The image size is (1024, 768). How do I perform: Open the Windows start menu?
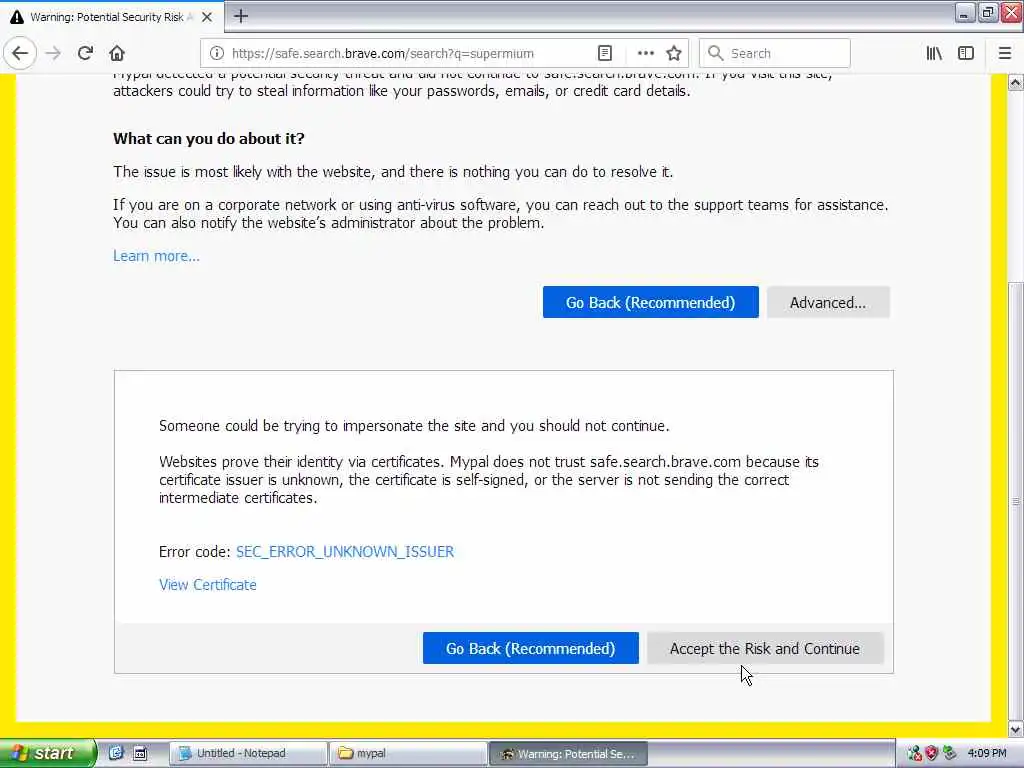[x=48, y=753]
